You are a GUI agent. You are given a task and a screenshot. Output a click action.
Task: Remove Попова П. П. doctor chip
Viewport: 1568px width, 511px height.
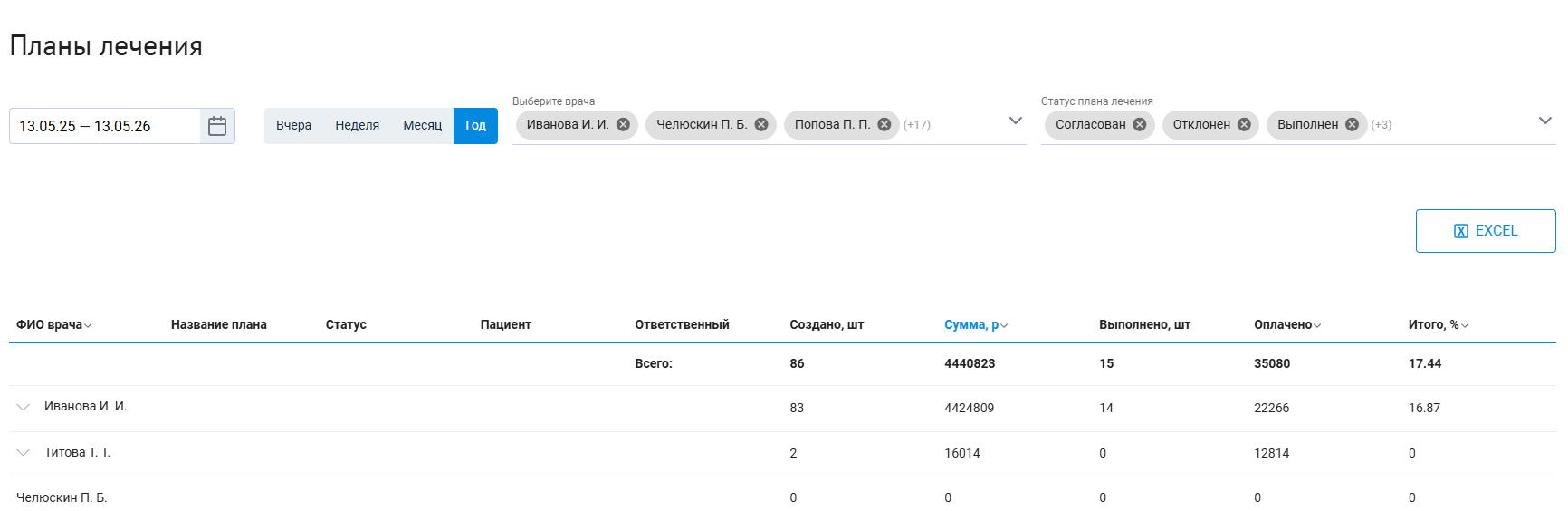coord(884,125)
